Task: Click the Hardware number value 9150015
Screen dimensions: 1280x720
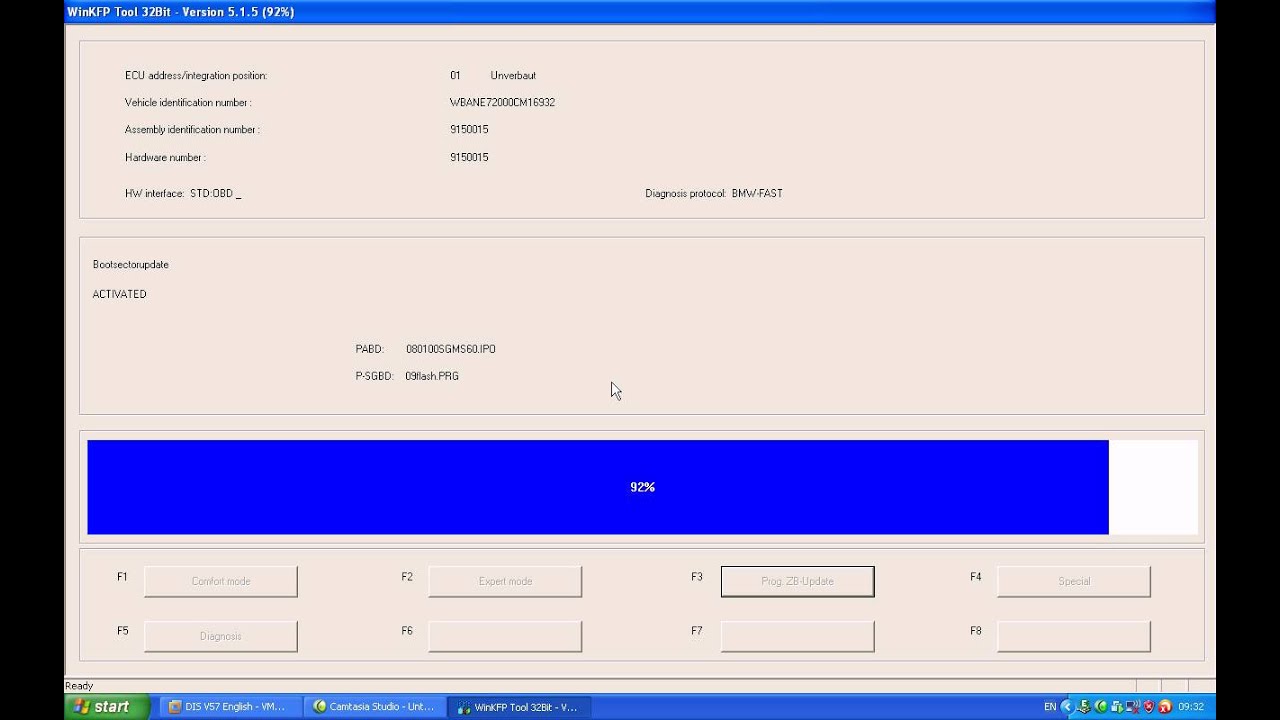Action: (469, 157)
